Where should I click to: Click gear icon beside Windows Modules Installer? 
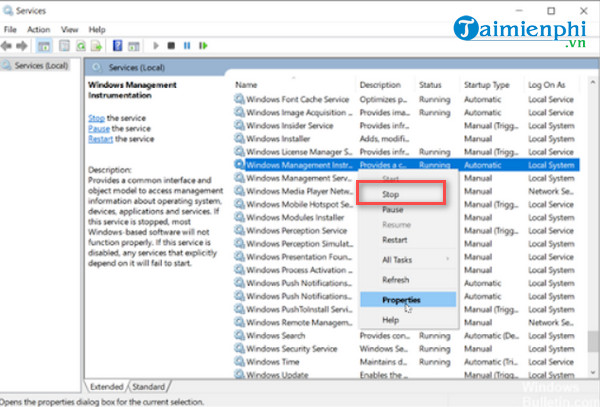pyautogui.click(x=239, y=217)
